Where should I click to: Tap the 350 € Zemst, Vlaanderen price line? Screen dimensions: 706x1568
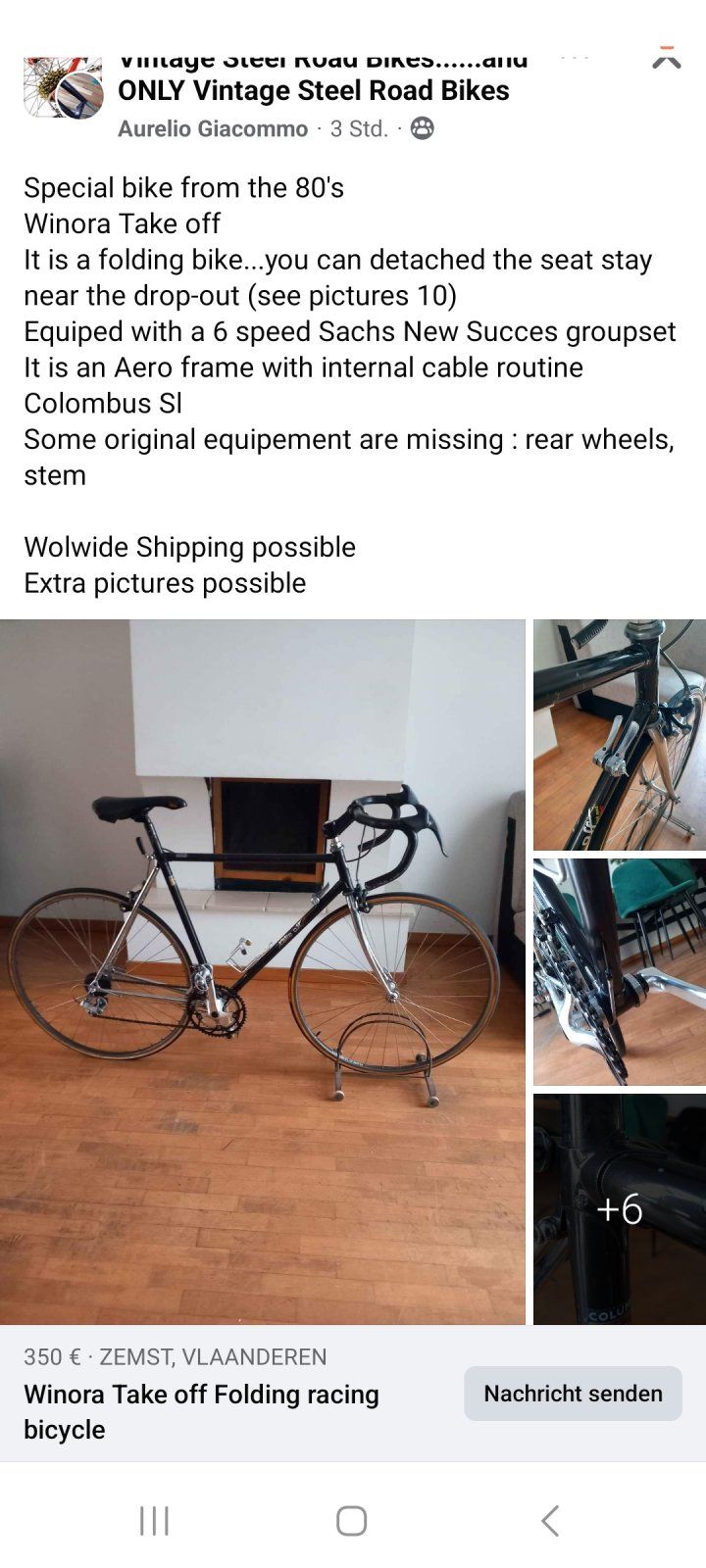pos(176,1356)
